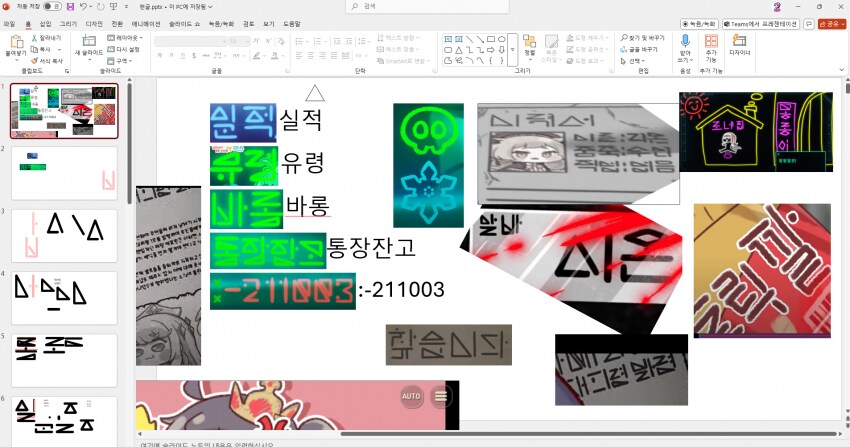Viewport: 850px width, 447px height.
Task: Click 다시 설정 (Reset)
Action: pyautogui.click(x=123, y=49)
